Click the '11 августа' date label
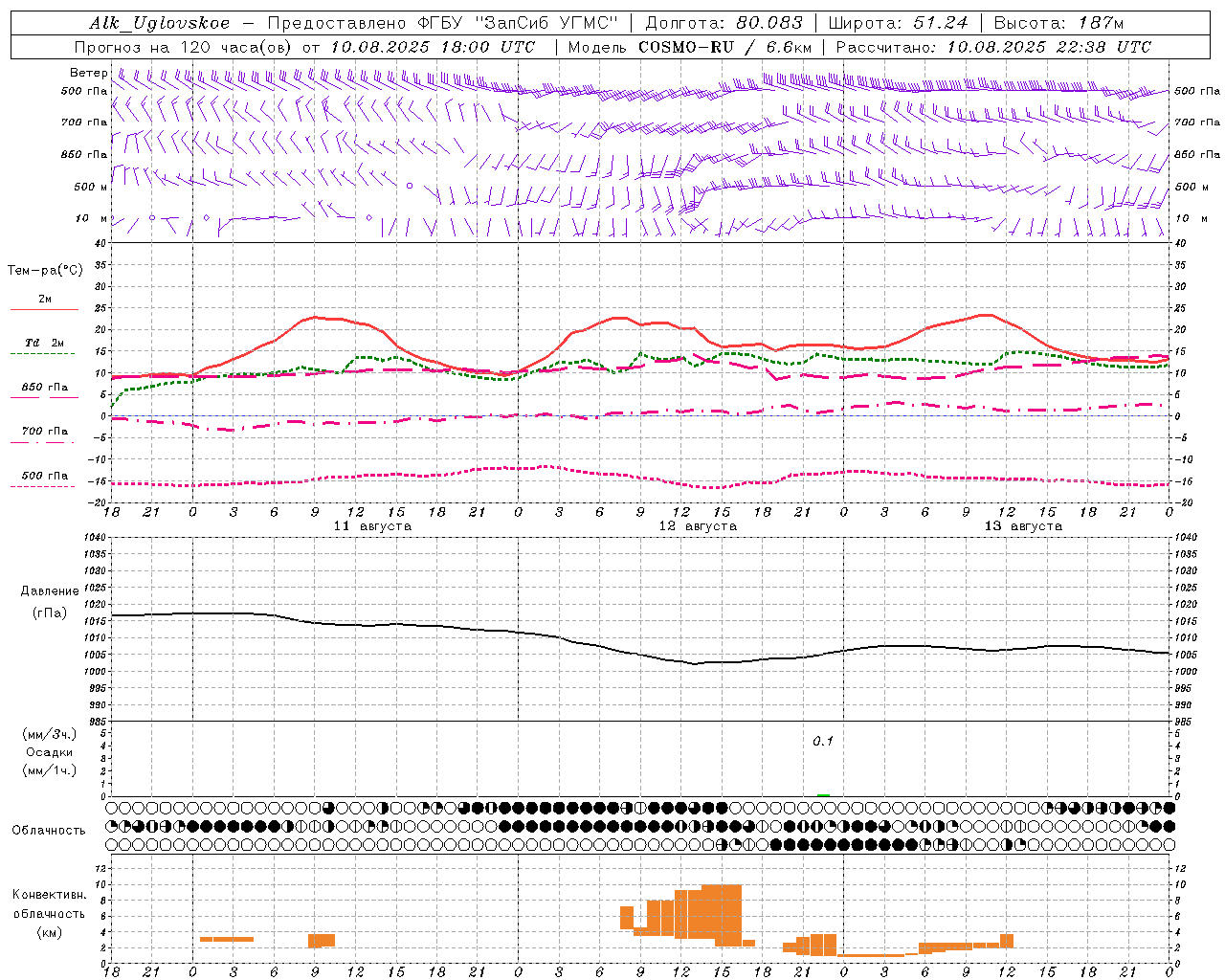1225x980 pixels. [x=372, y=526]
